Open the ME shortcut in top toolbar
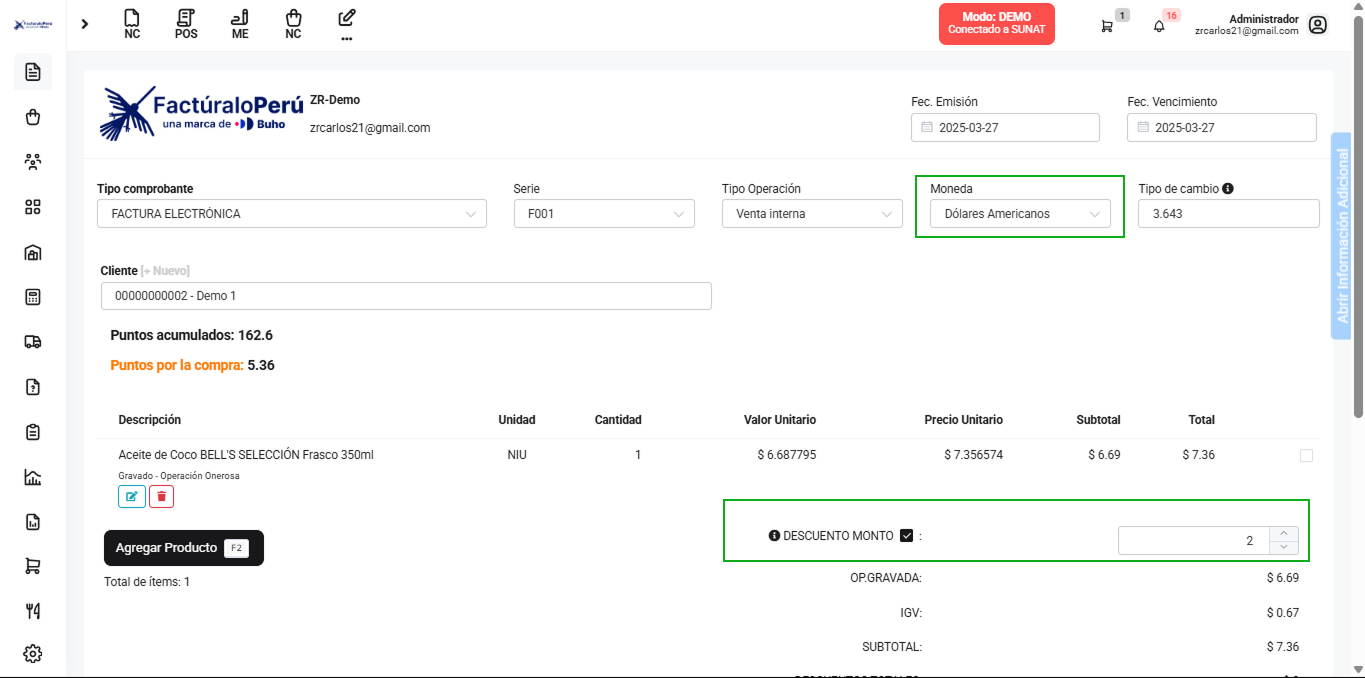This screenshot has width=1365, height=678. [x=240, y=24]
